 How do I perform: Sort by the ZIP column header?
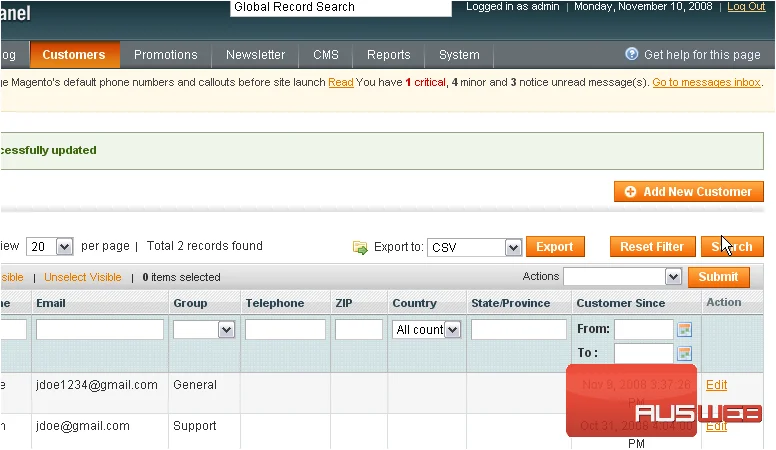pyautogui.click(x=344, y=303)
